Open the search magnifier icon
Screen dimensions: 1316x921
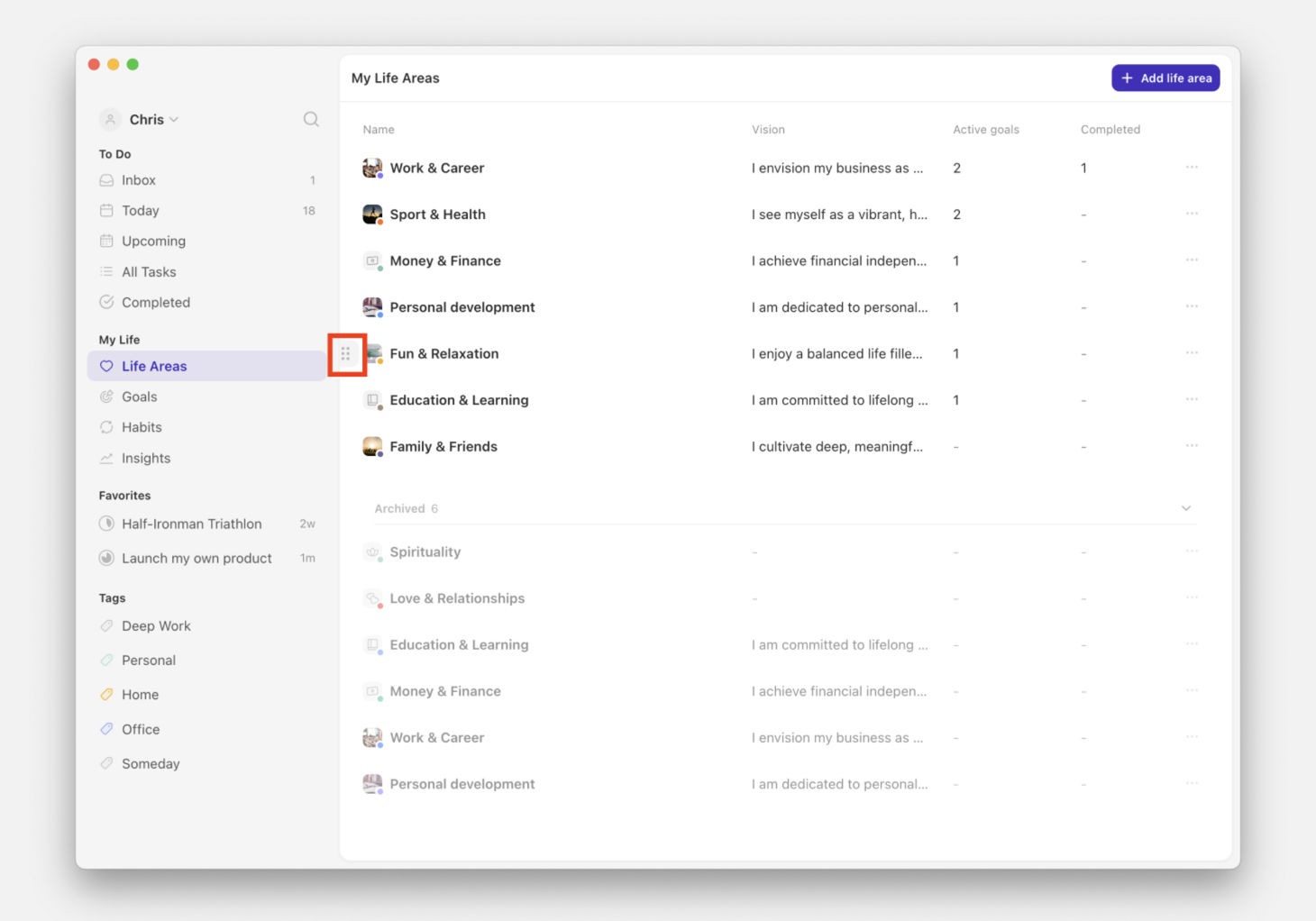coord(311,119)
